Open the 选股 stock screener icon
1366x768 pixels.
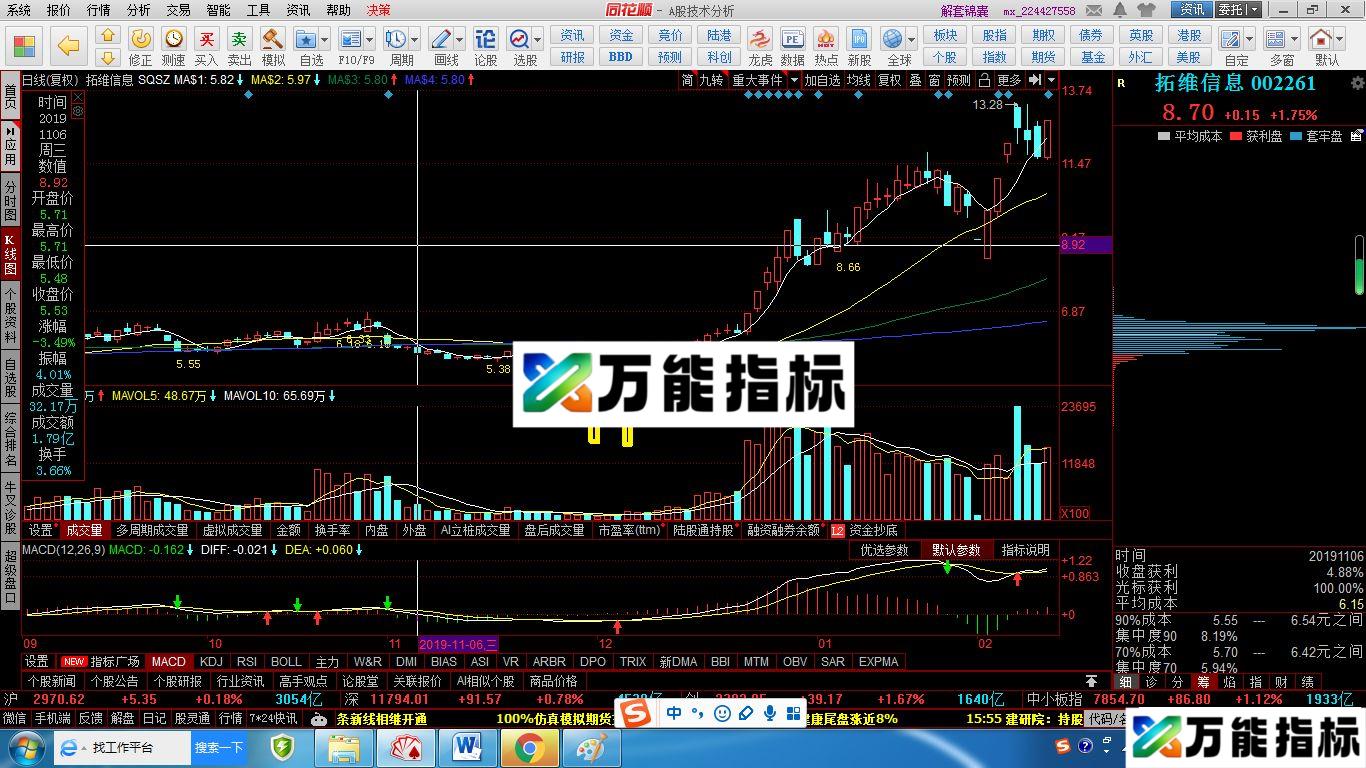click(x=521, y=40)
